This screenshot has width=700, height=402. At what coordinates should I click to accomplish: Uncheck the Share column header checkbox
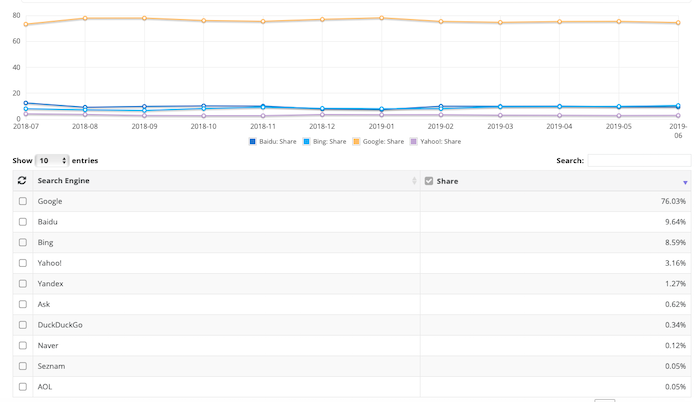point(429,181)
